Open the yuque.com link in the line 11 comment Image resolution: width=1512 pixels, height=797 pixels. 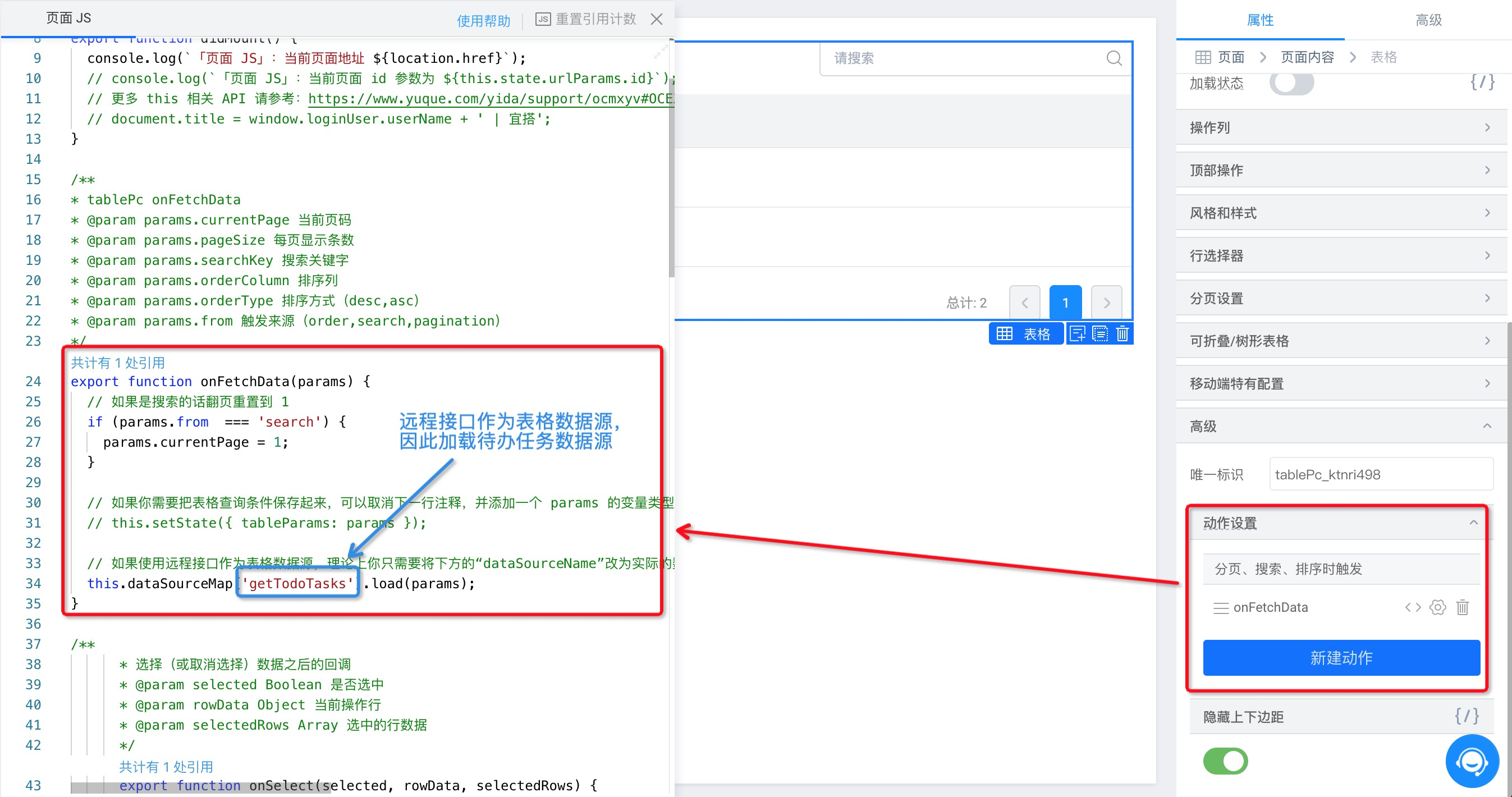pyautogui.click(x=491, y=99)
